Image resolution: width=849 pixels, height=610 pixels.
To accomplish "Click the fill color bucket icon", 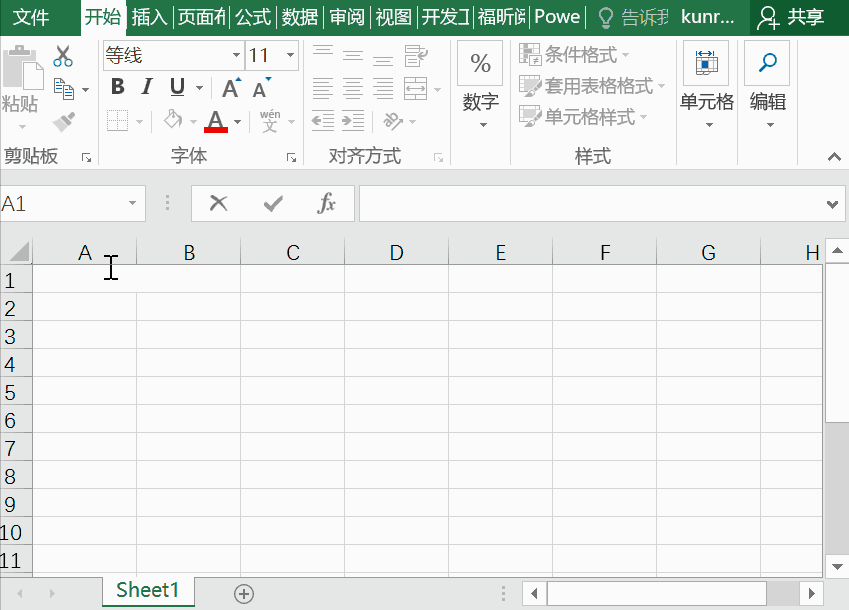I will tap(172, 119).
